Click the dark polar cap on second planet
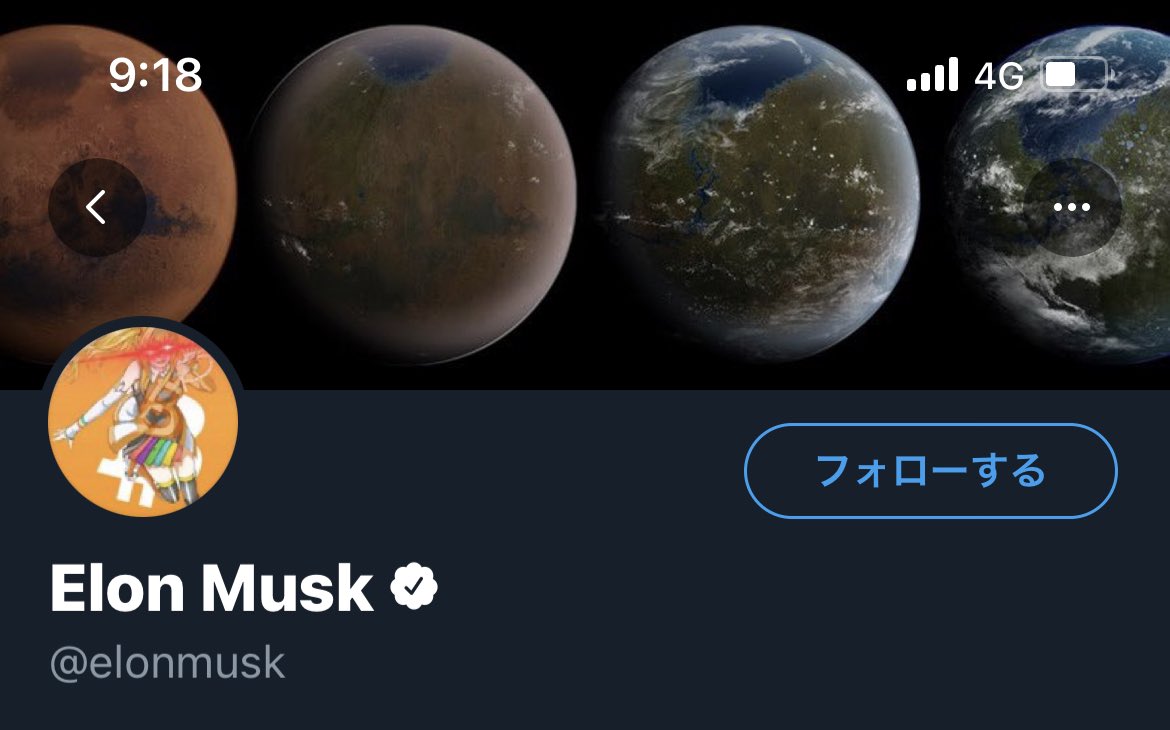The image size is (1170, 730). pyautogui.click(x=407, y=60)
